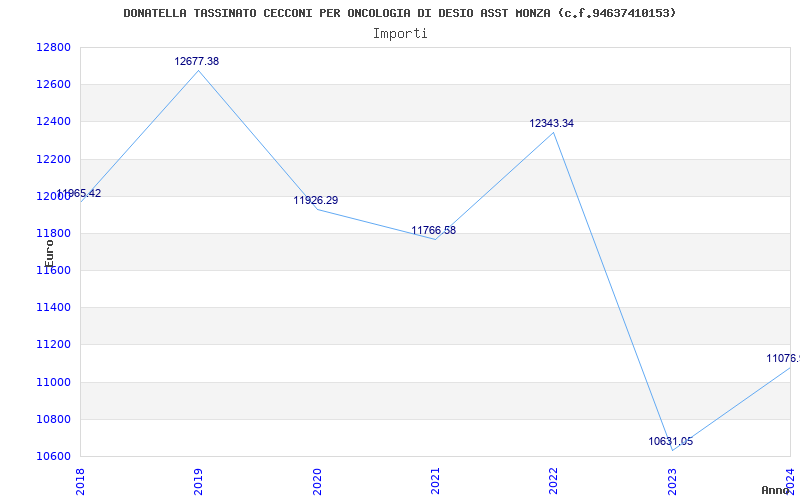
Task: Click the 2021 x-axis label
Action: (x=435, y=482)
